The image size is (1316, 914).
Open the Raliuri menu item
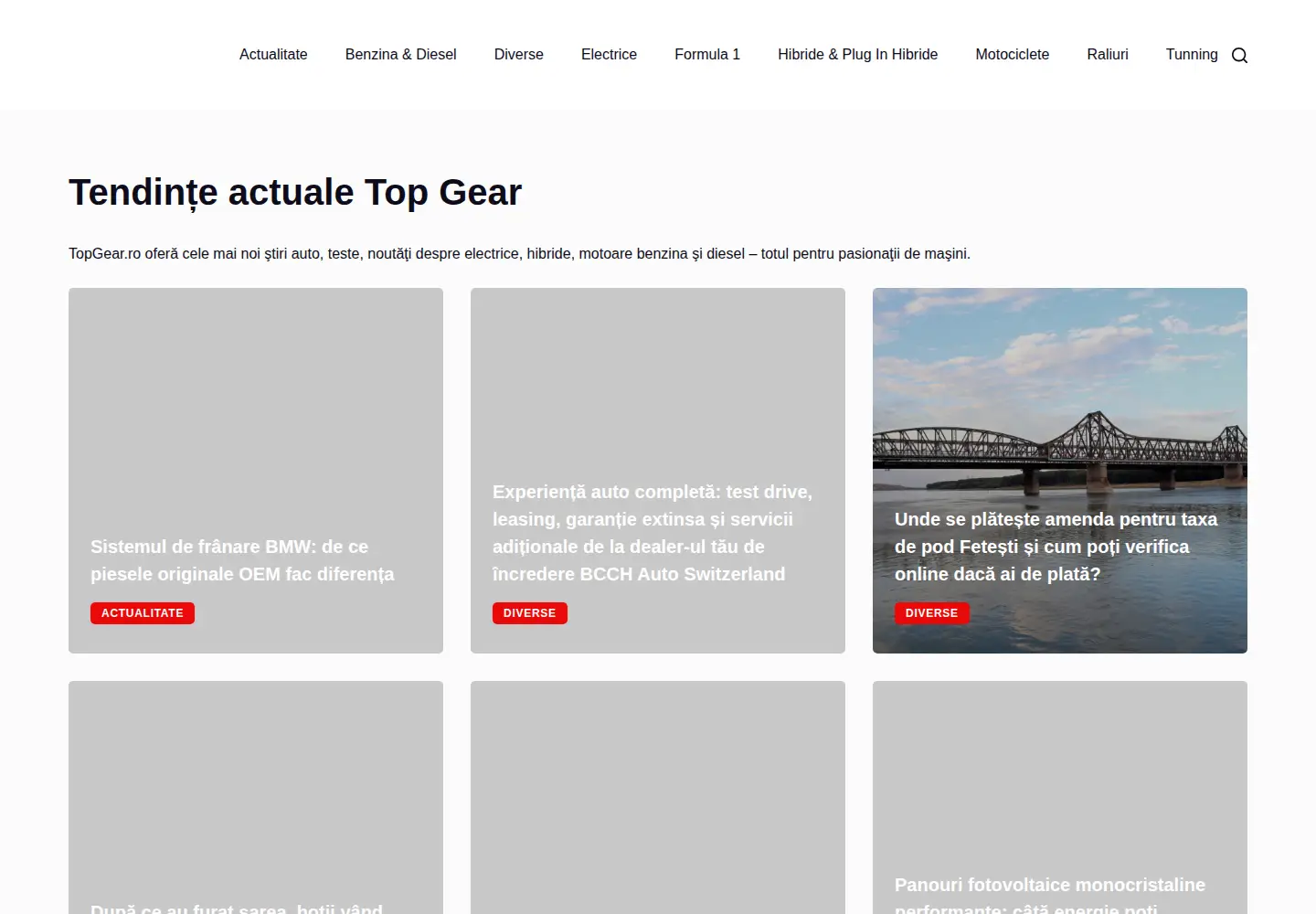pyautogui.click(x=1108, y=55)
